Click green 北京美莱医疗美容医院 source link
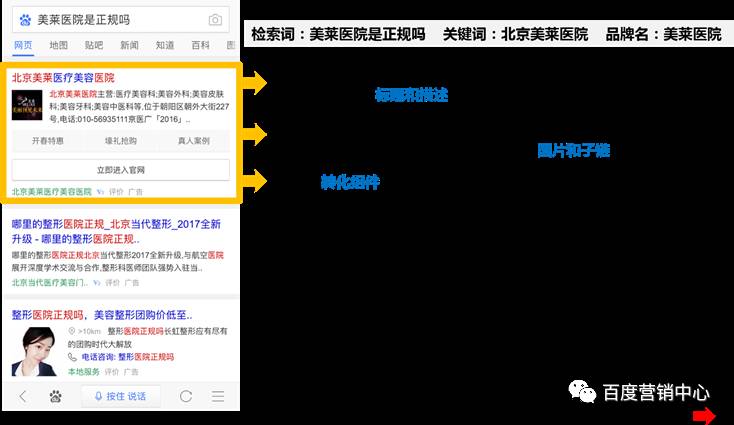The height and width of the screenshot is (425, 734). 51,192
